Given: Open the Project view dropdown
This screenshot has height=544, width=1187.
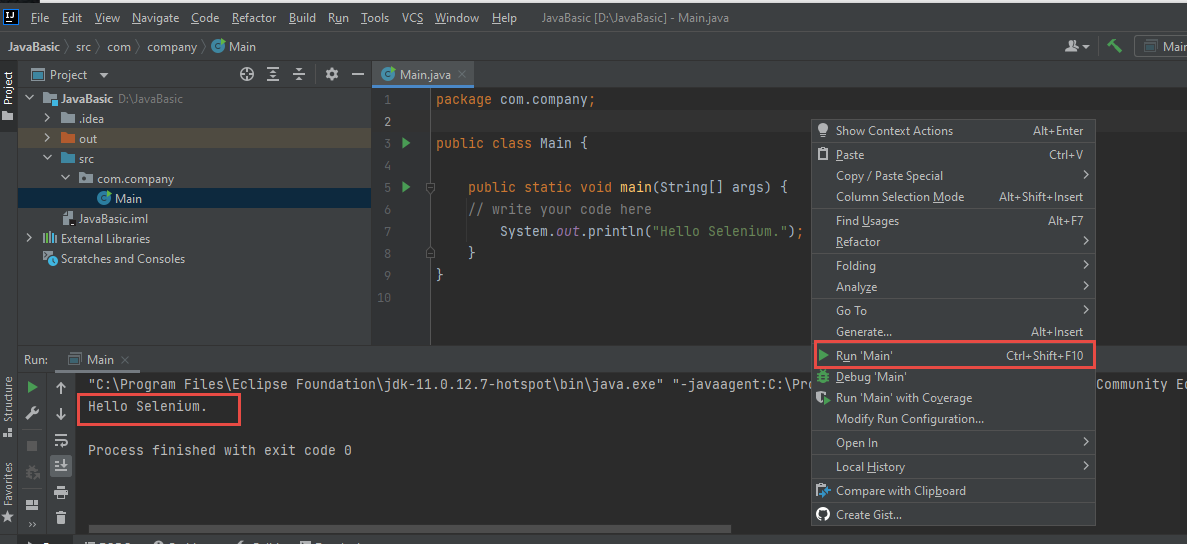Looking at the screenshot, I should (104, 75).
